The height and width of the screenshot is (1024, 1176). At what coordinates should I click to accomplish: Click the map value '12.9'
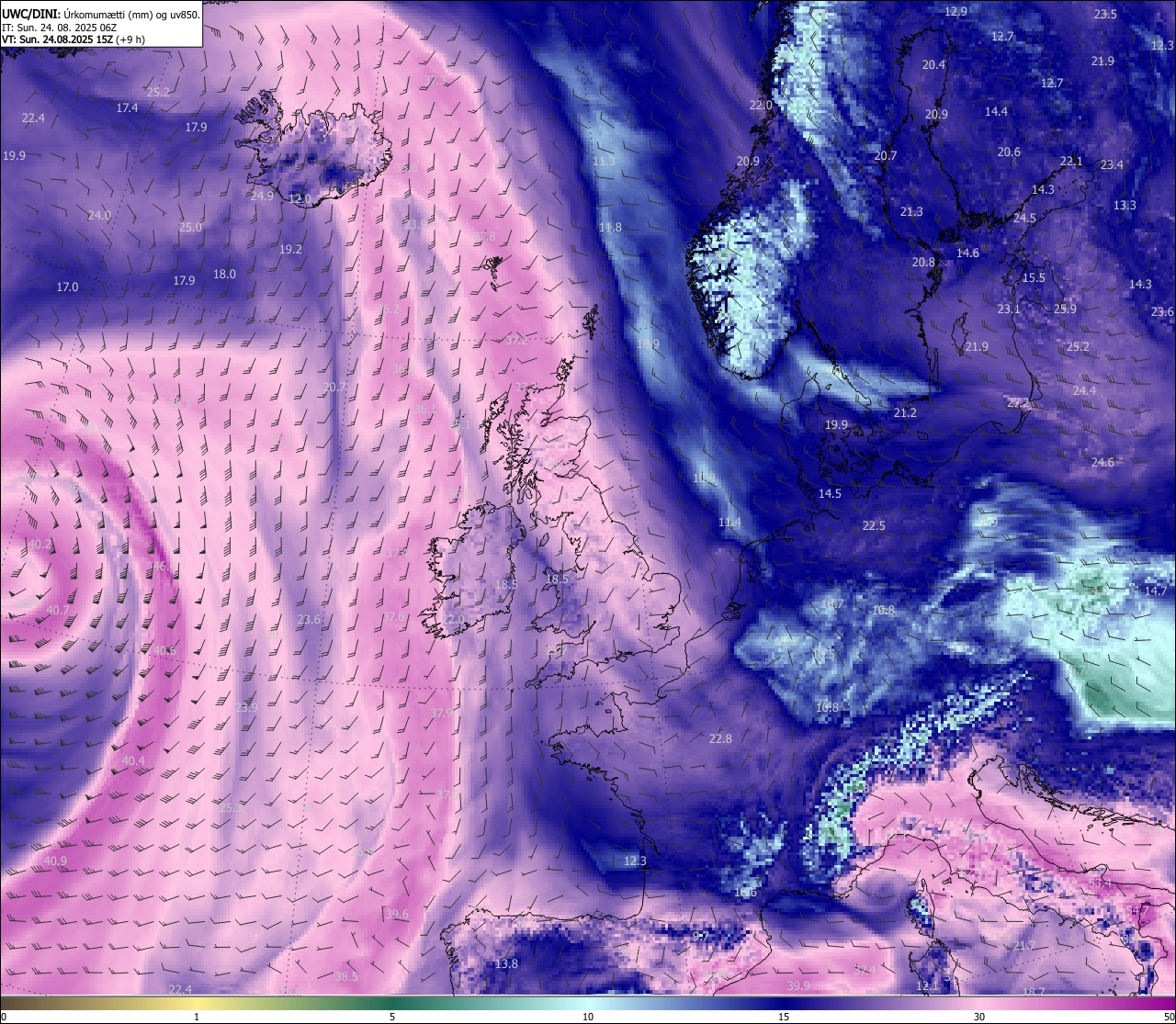(955, 11)
